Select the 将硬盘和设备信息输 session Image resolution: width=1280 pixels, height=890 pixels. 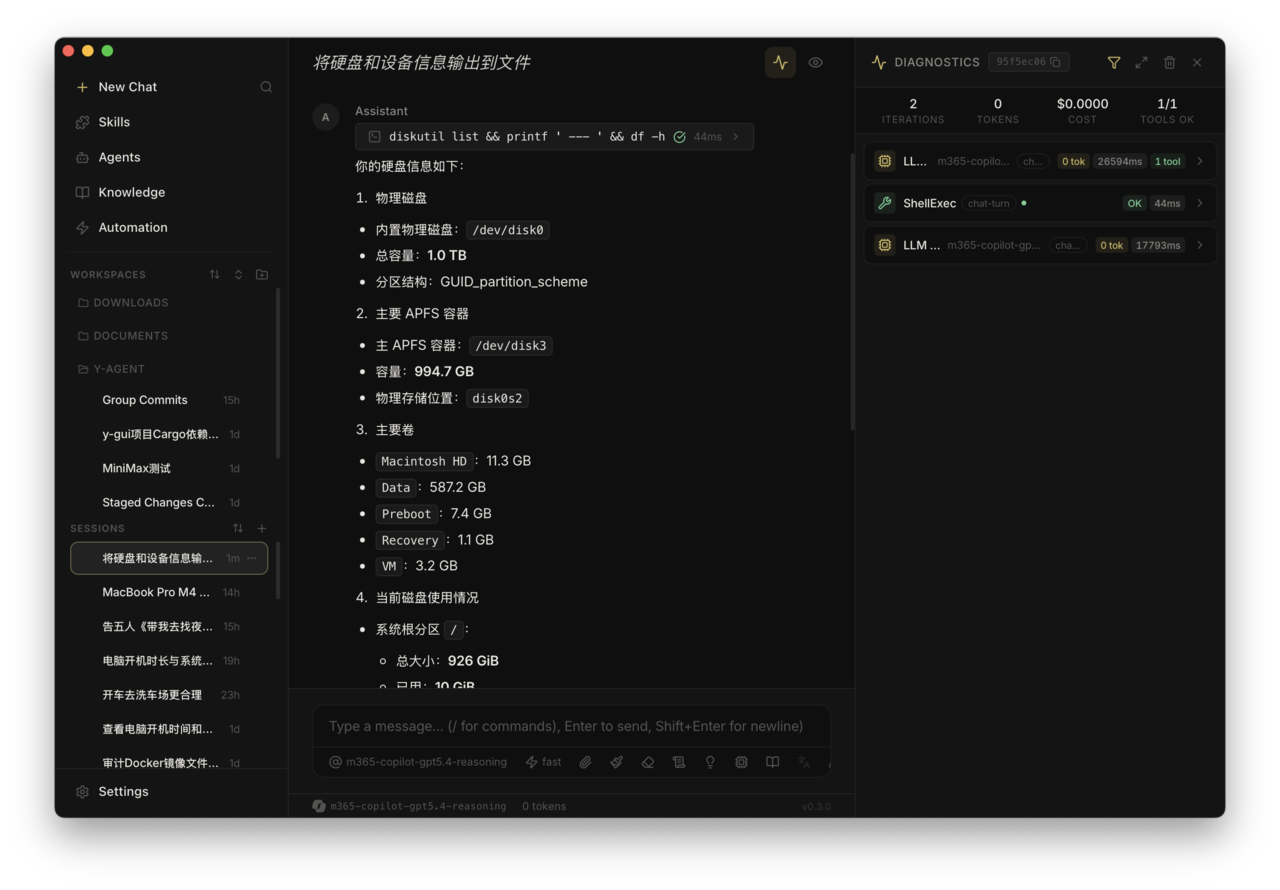[169, 558]
